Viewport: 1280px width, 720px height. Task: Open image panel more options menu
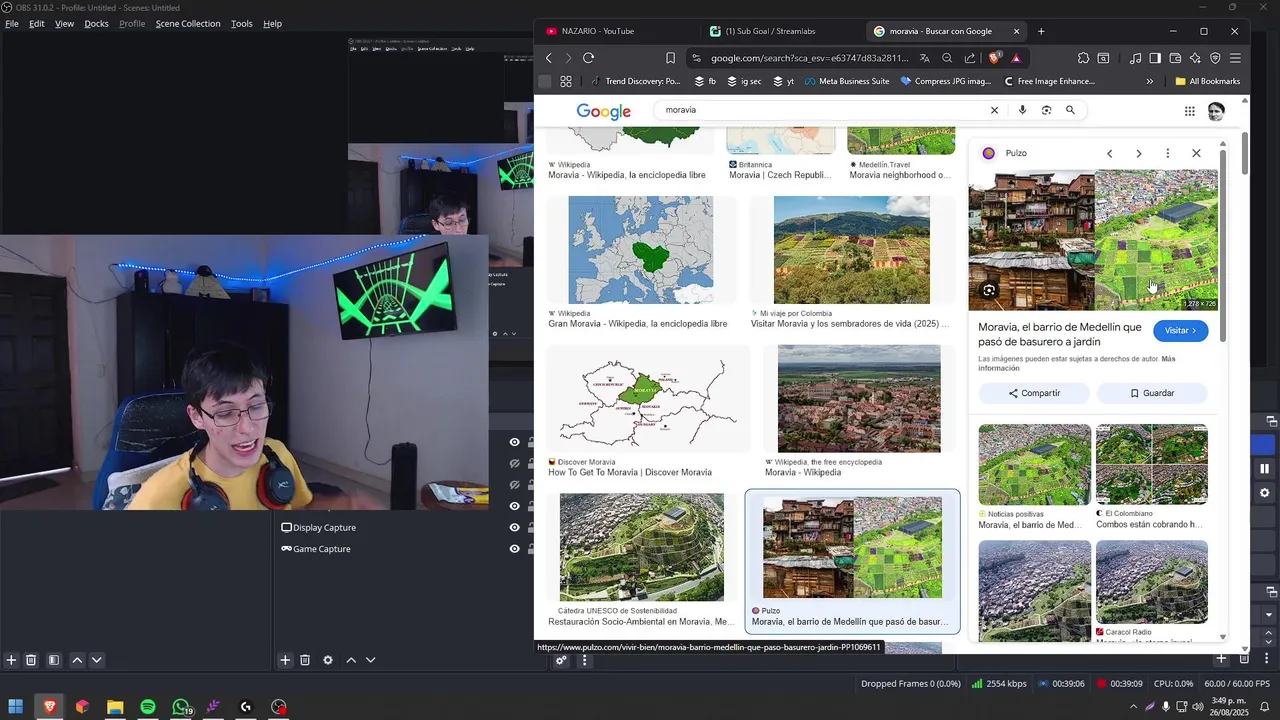point(1167,153)
